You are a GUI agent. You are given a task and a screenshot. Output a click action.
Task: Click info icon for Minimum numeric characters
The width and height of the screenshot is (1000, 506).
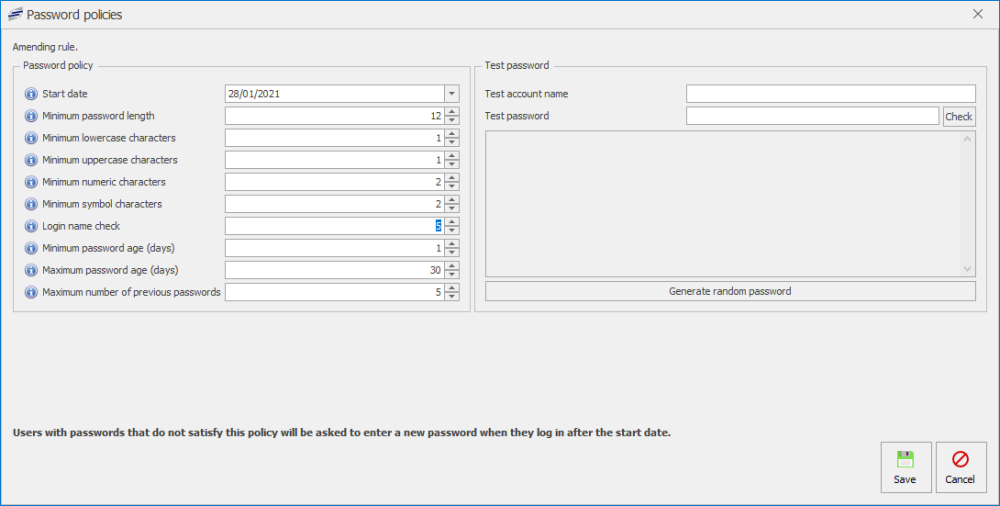31,182
